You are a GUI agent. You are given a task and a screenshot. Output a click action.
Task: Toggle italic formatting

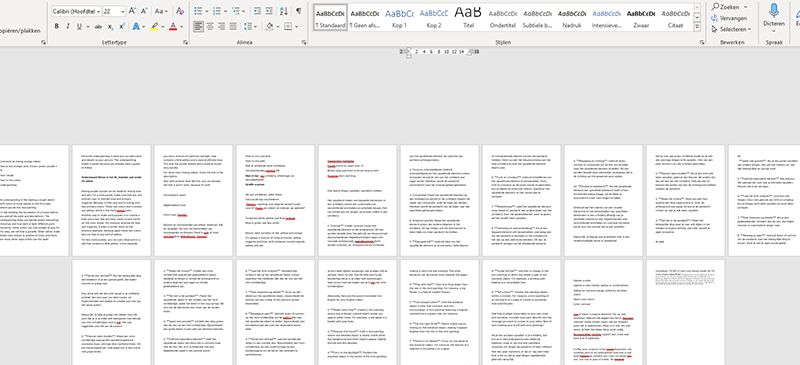tap(69, 27)
